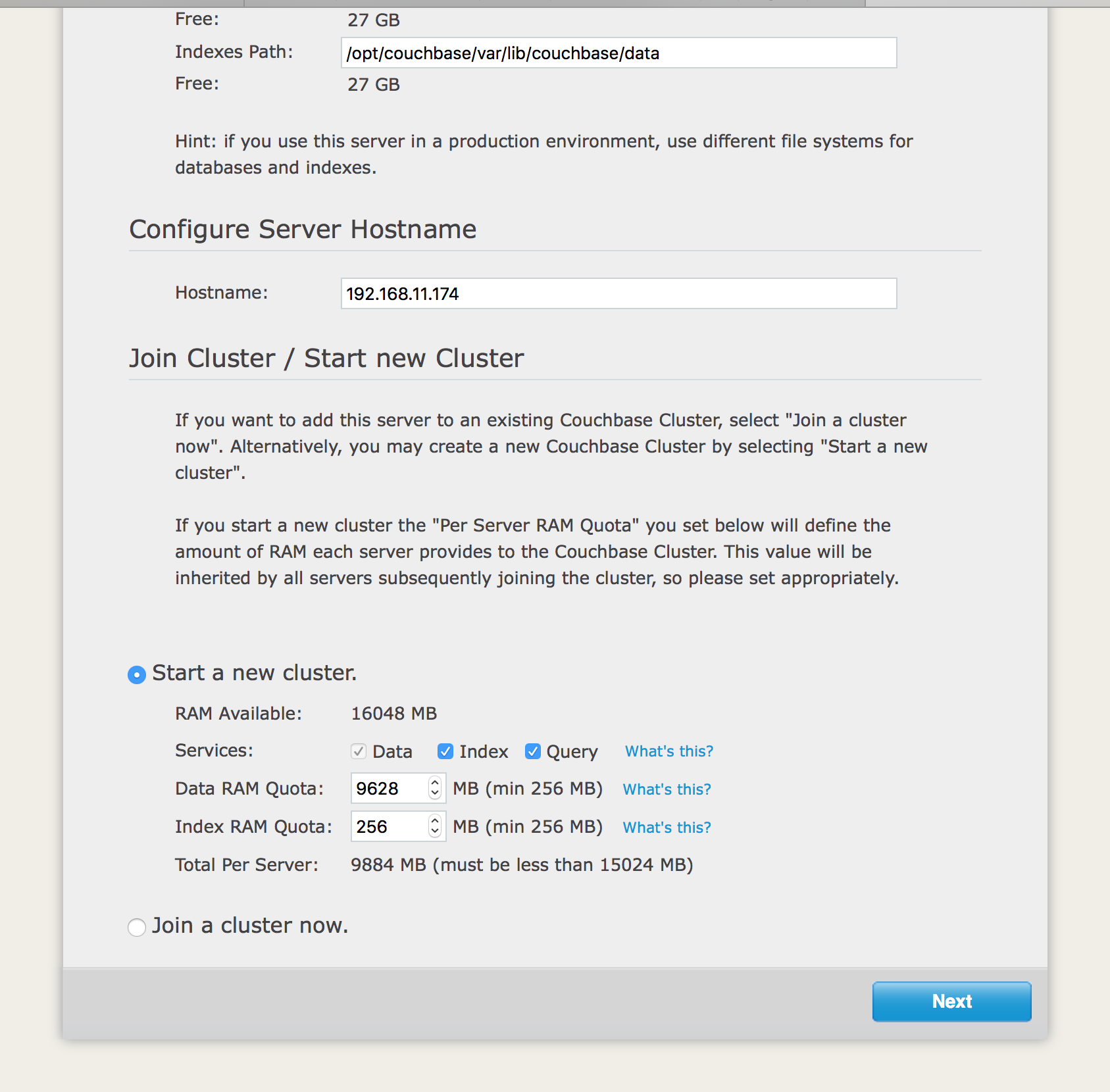Click the Total Per Server label
Image resolution: width=1110 pixels, height=1092 pixels.
point(247,865)
